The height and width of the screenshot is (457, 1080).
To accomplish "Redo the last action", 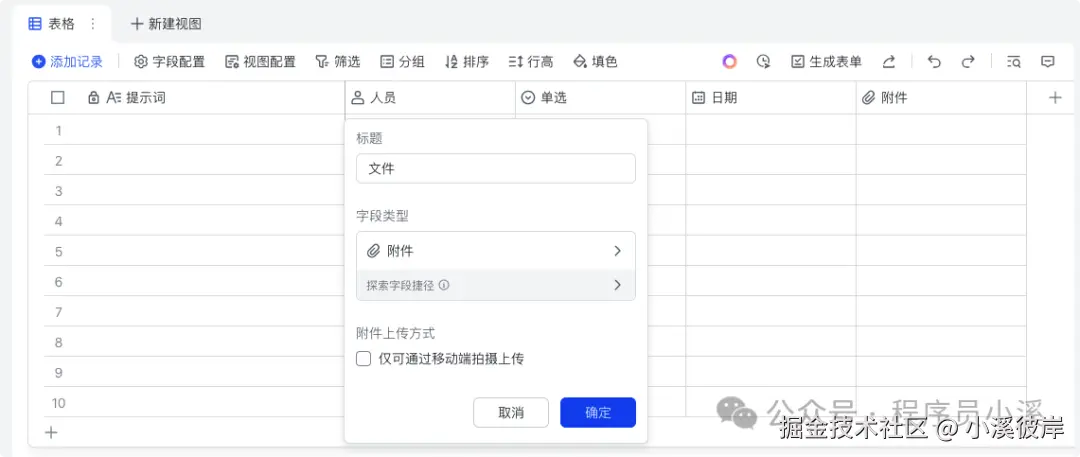I will 968,62.
